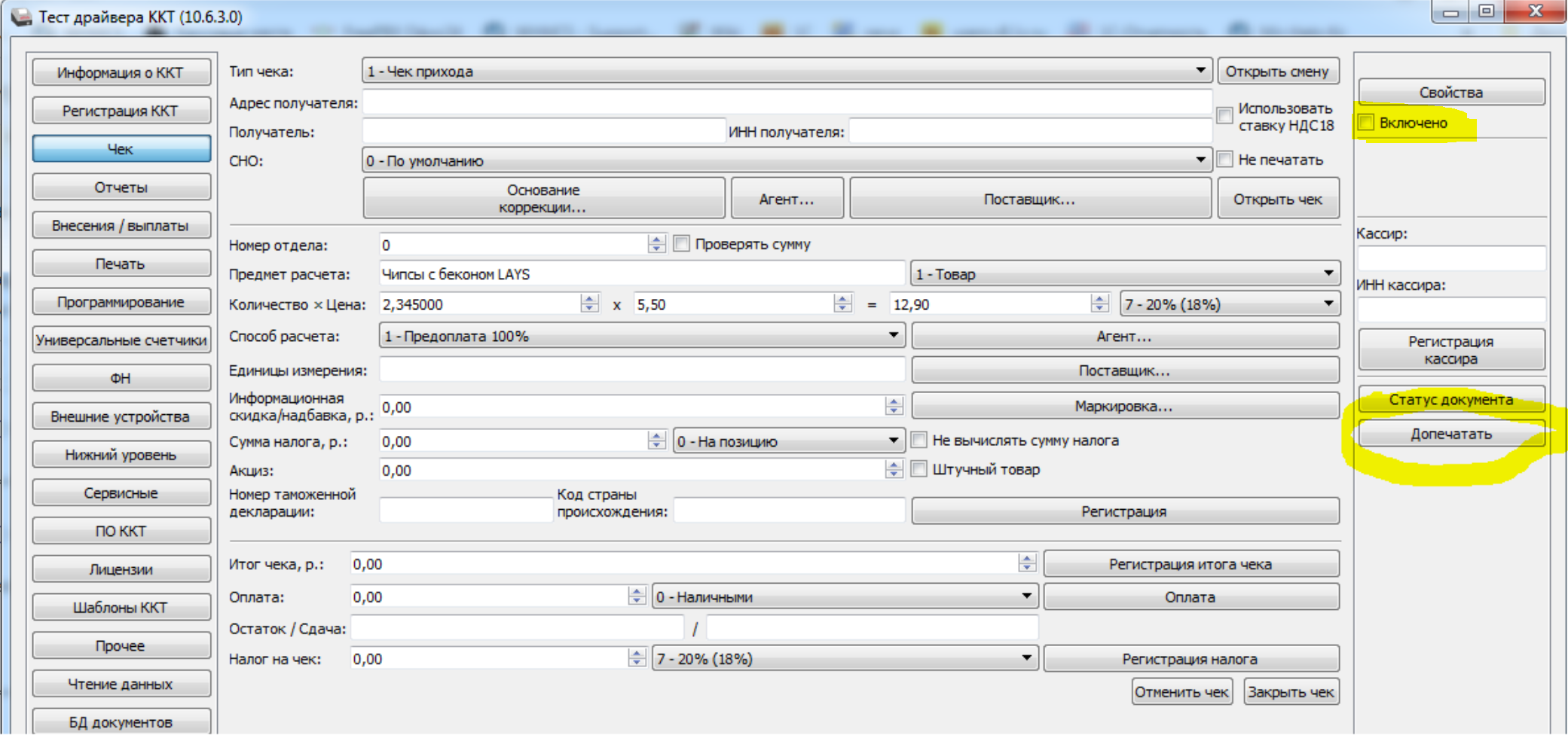The width and height of the screenshot is (1568, 738).
Task: Switch to the Отчеты section
Action: 121,188
